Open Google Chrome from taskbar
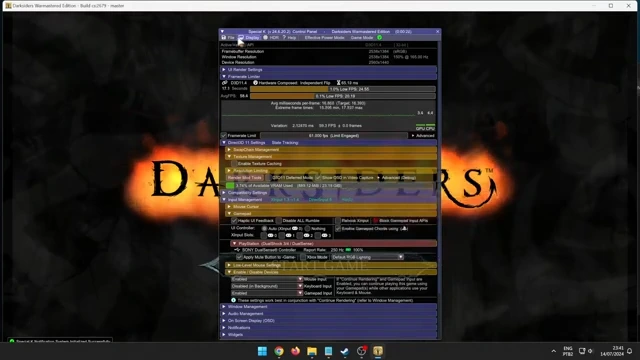Image resolution: width=640 pixels, height=360 pixels. (279, 351)
